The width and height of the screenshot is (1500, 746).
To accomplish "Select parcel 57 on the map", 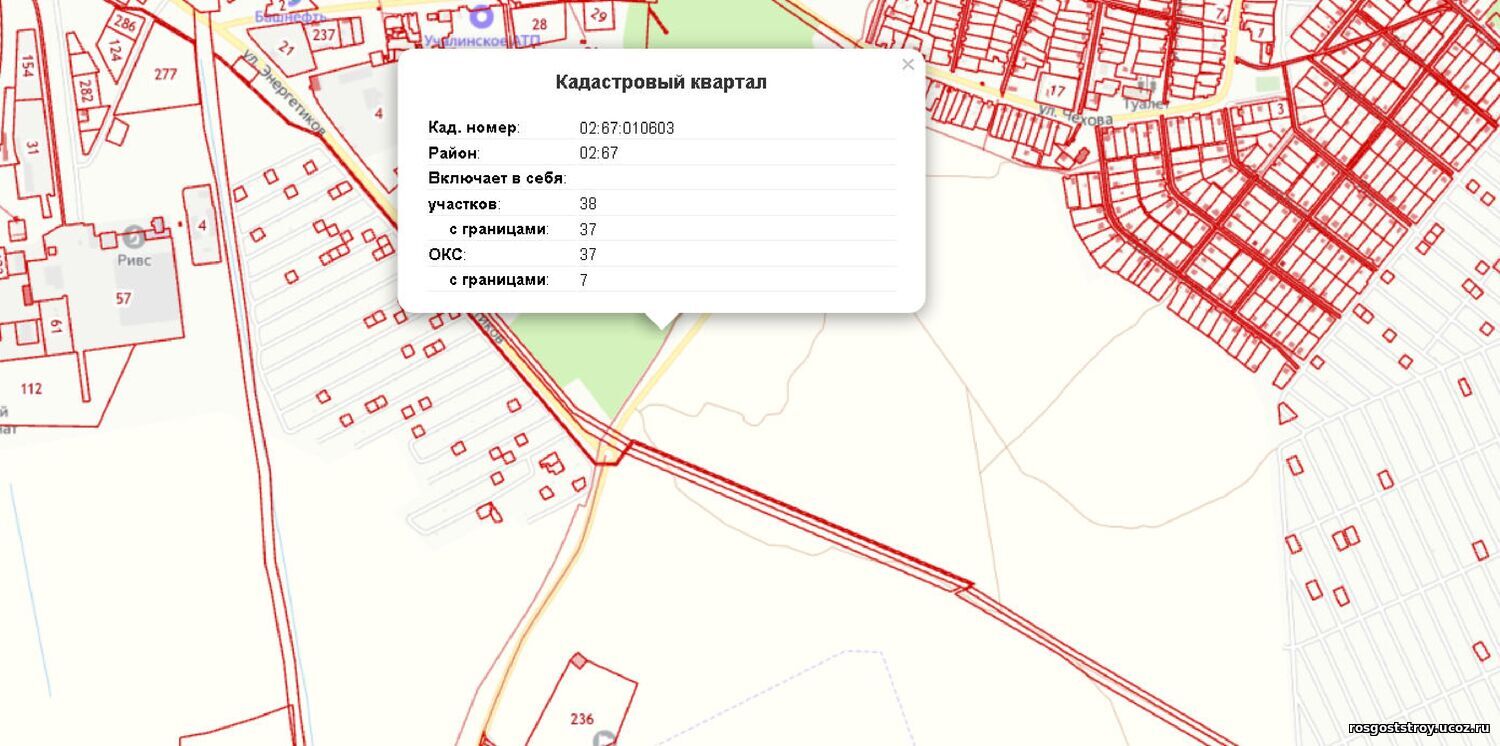I will 123,298.
